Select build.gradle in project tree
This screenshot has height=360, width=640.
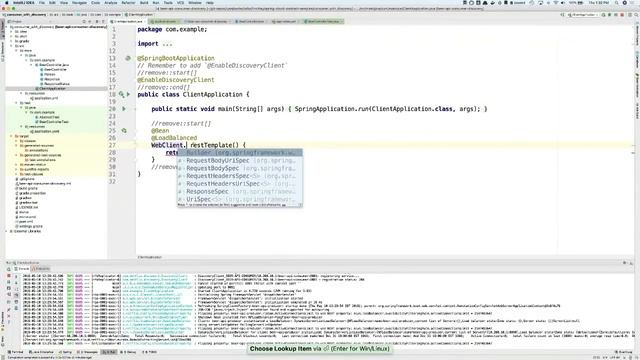(29, 188)
